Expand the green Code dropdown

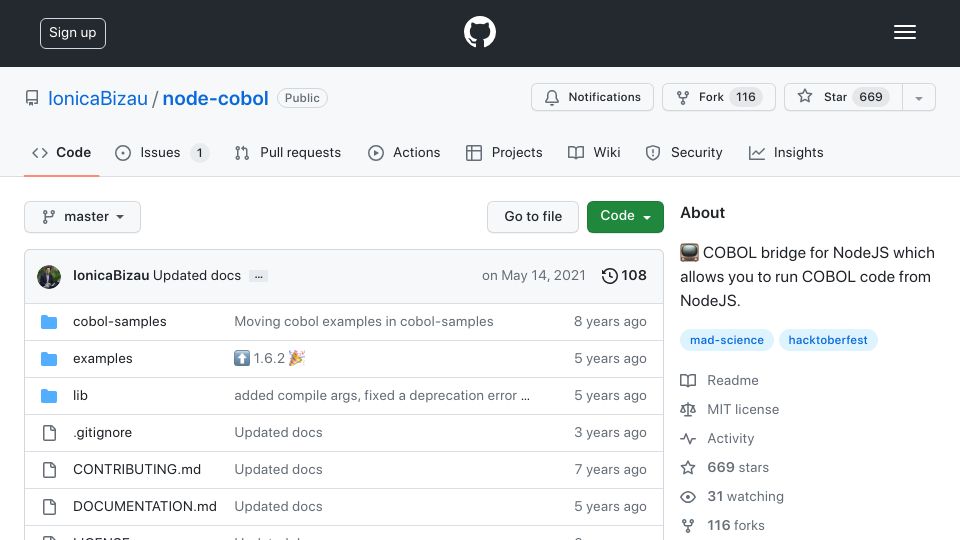tap(625, 217)
